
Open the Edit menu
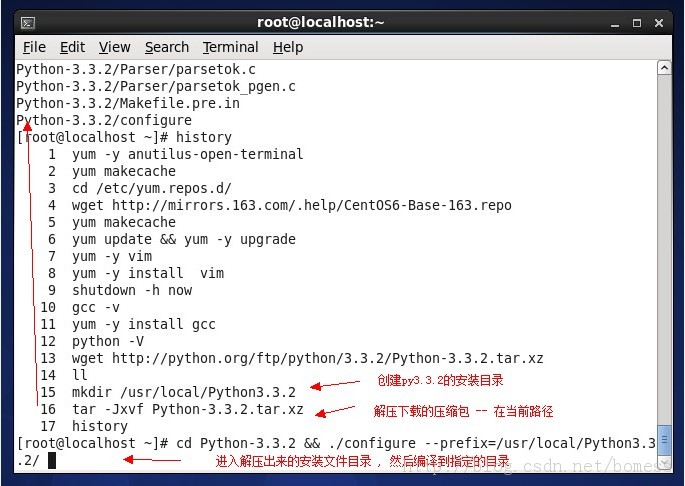(73, 47)
